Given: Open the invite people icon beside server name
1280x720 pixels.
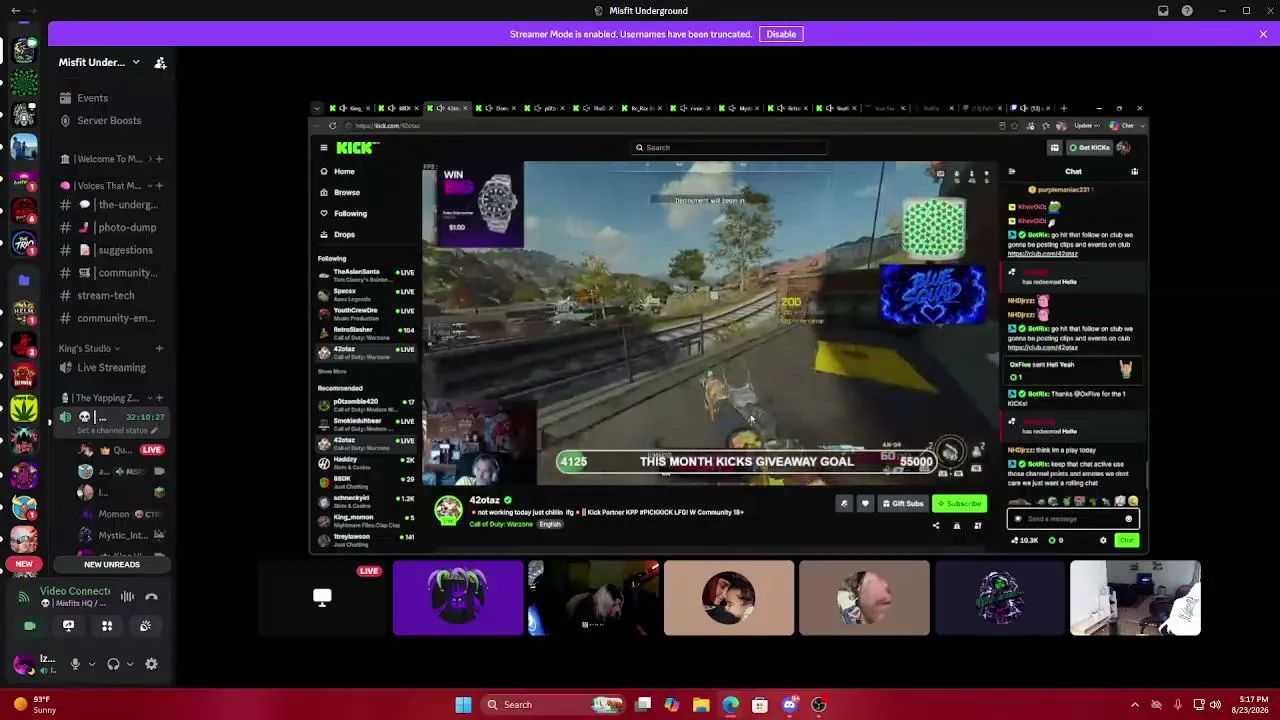Looking at the screenshot, I should (160, 62).
